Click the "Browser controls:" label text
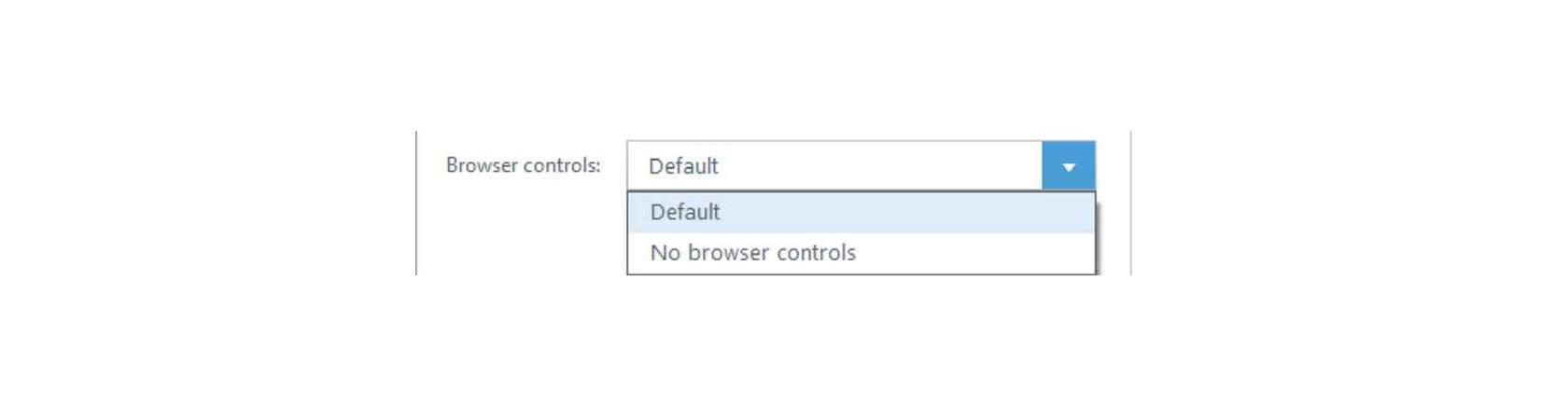This screenshot has width=1568, height=407. tap(523, 165)
